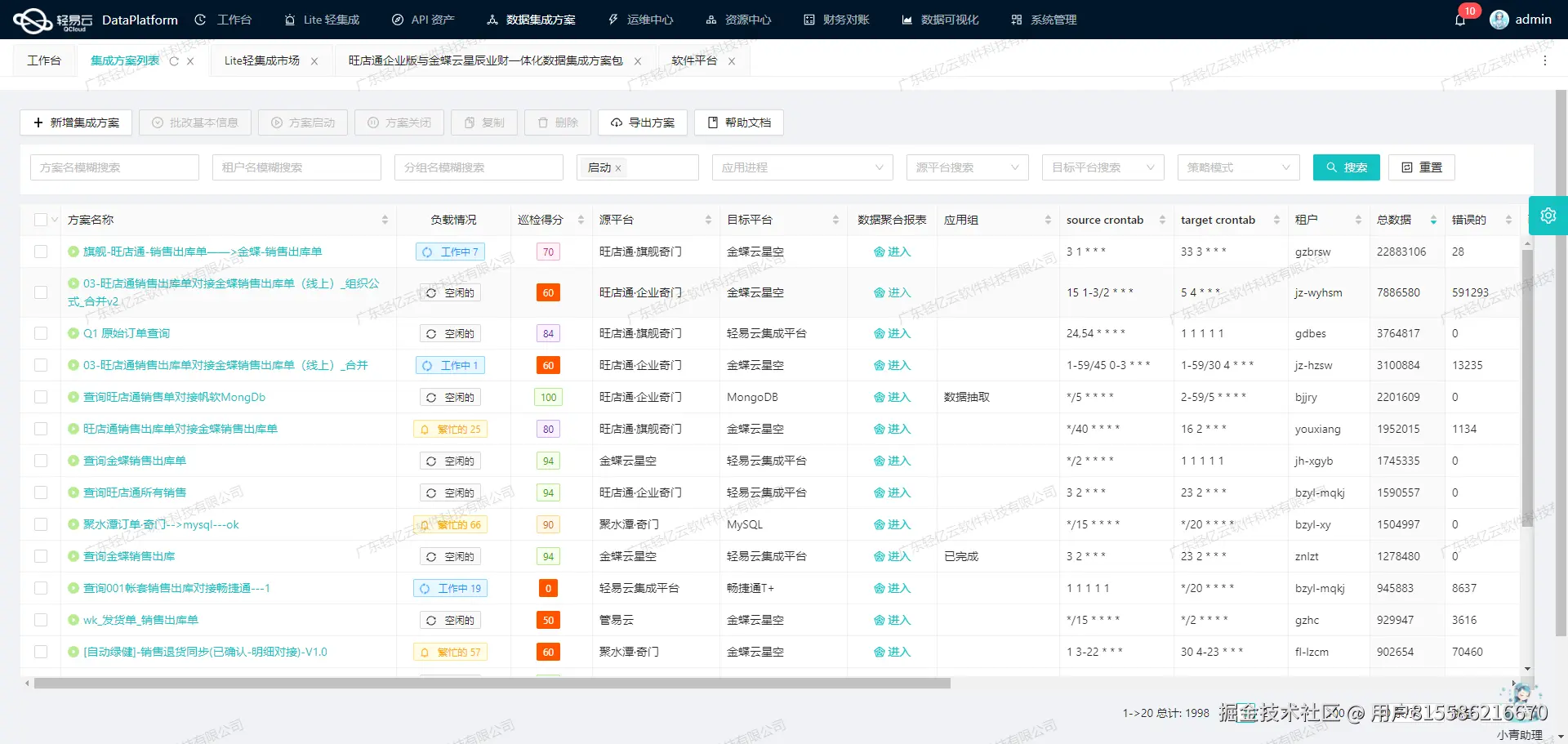Open notifications via the bell icon
The width and height of the screenshot is (1568, 744).
(1461, 20)
